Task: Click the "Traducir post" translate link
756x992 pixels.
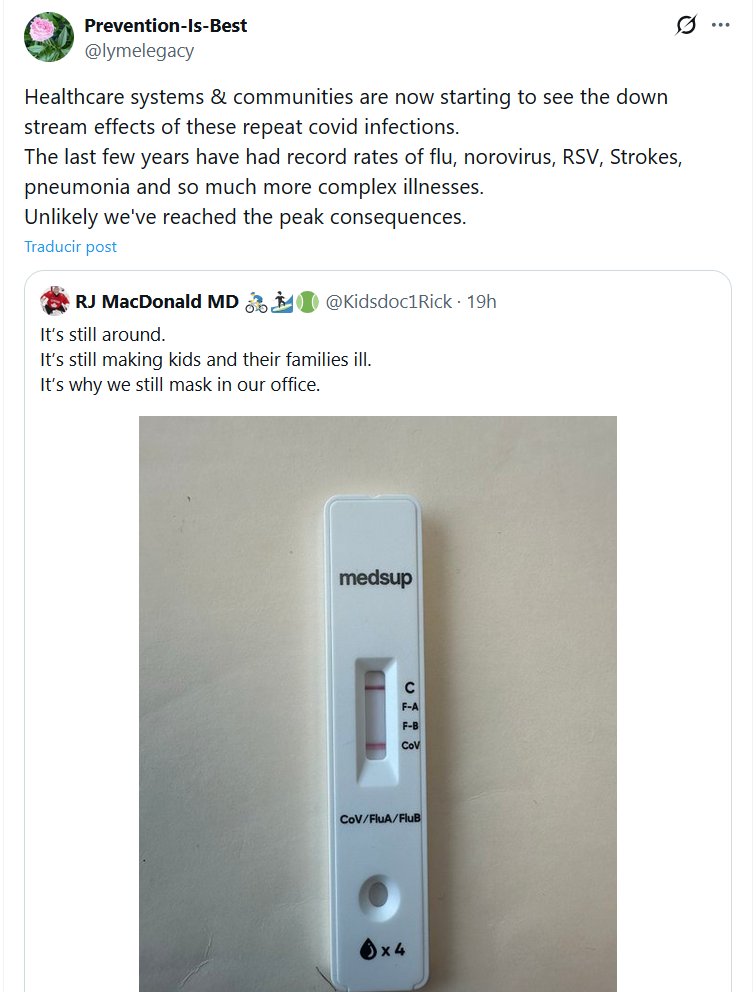Action: (x=70, y=246)
